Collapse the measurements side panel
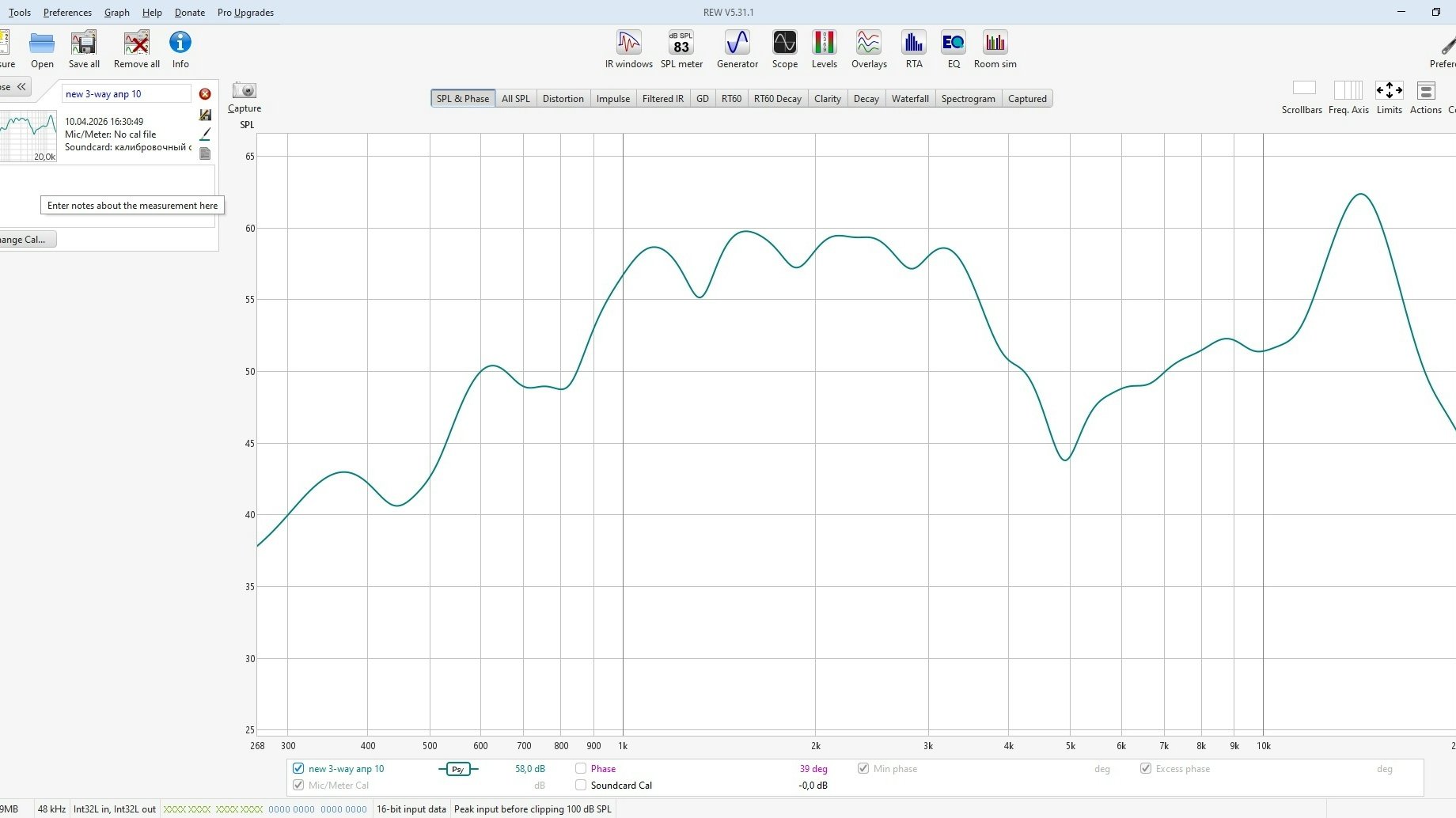 pos(16,87)
